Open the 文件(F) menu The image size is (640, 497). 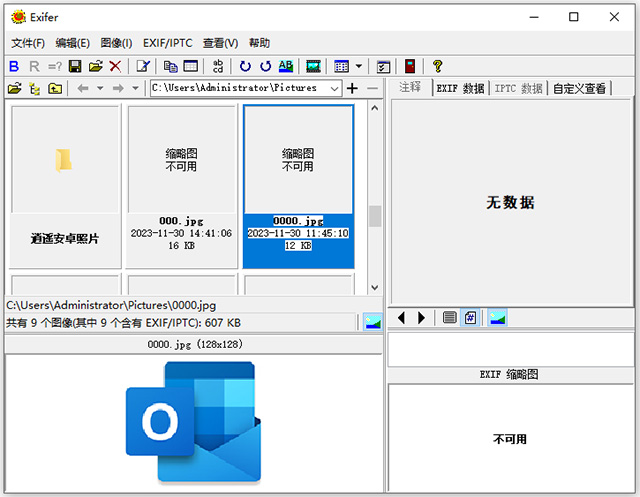28,43
